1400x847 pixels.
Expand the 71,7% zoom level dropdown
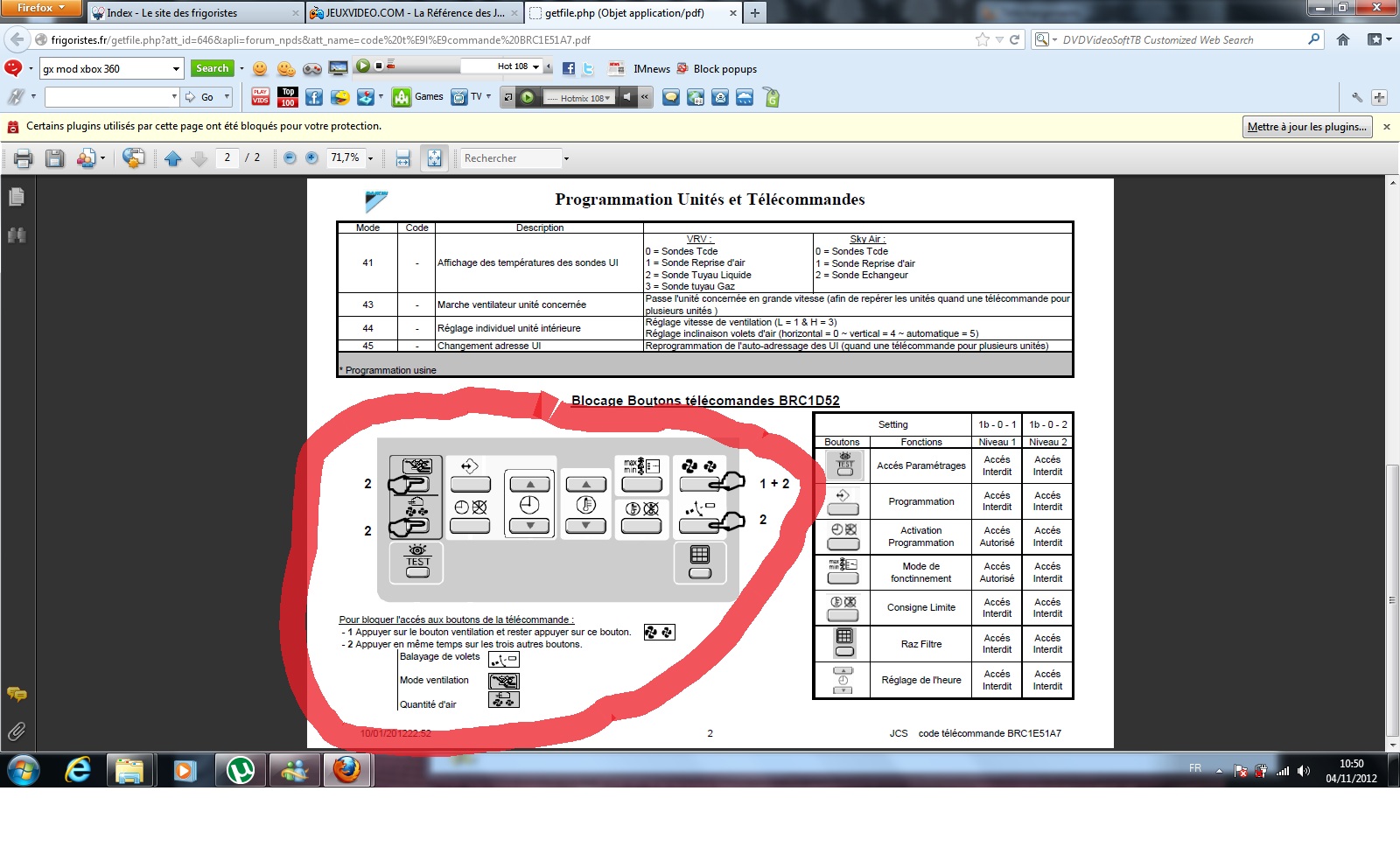[x=371, y=158]
